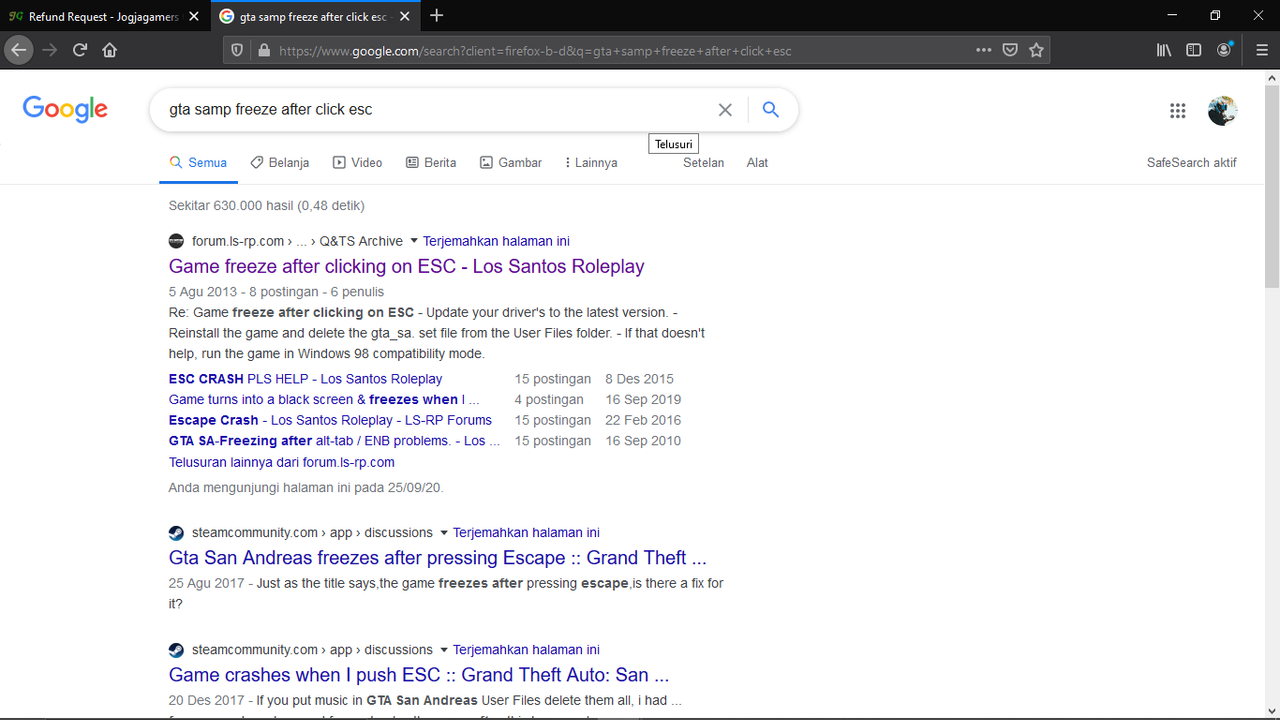1280x720 pixels.
Task: Expand the Lainnya more menu
Action: (590, 162)
